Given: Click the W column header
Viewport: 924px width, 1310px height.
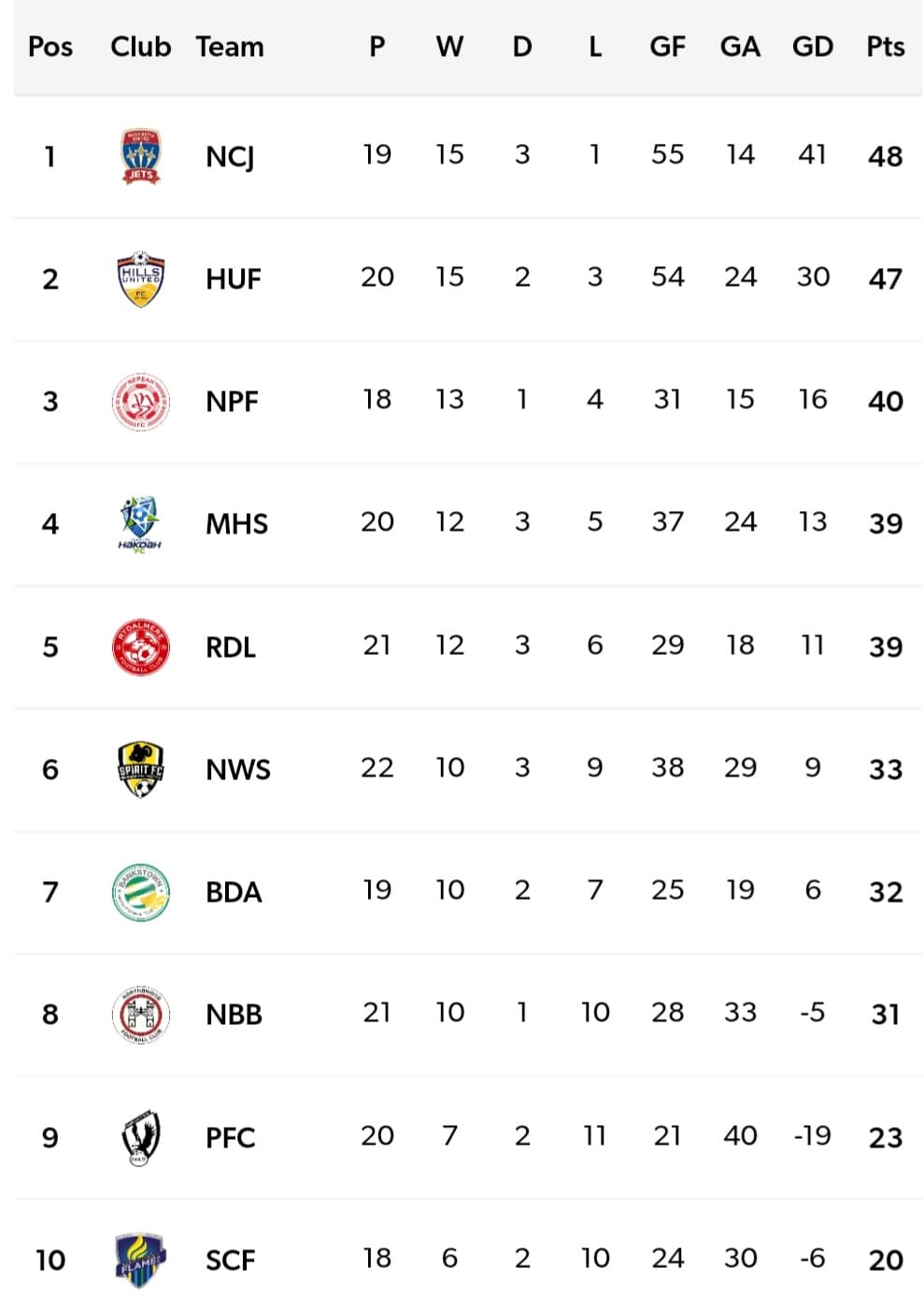Looking at the screenshot, I should [449, 47].
